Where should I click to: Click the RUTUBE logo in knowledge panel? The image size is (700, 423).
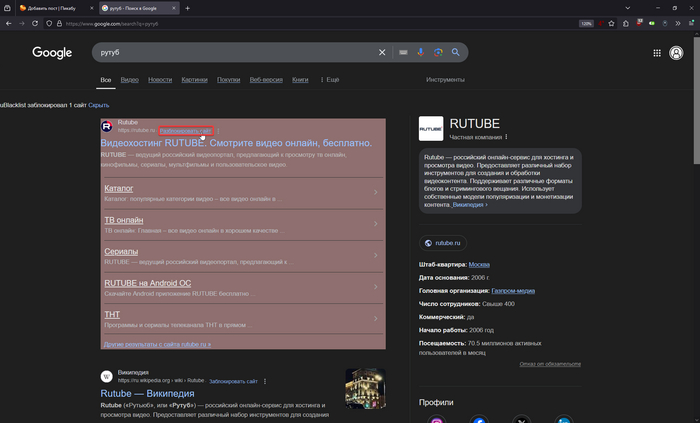[431, 129]
